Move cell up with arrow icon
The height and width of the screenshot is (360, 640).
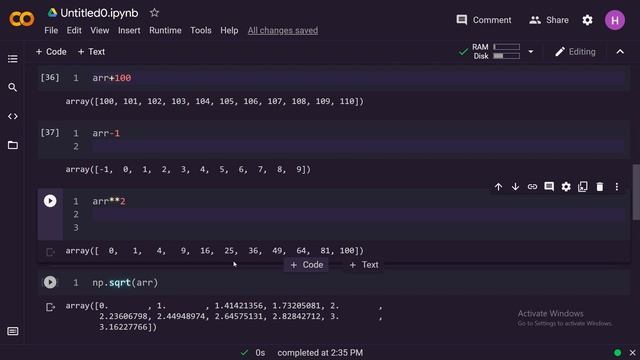(498, 187)
